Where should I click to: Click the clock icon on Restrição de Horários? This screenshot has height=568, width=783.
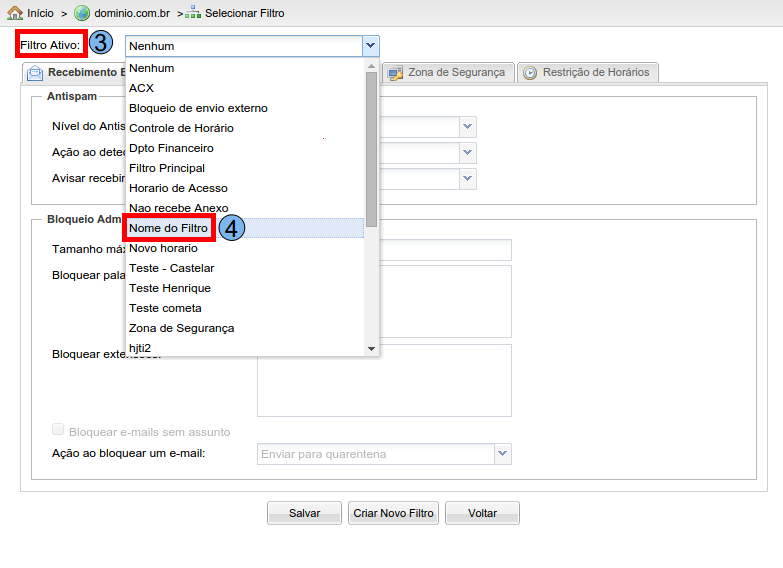(x=530, y=73)
